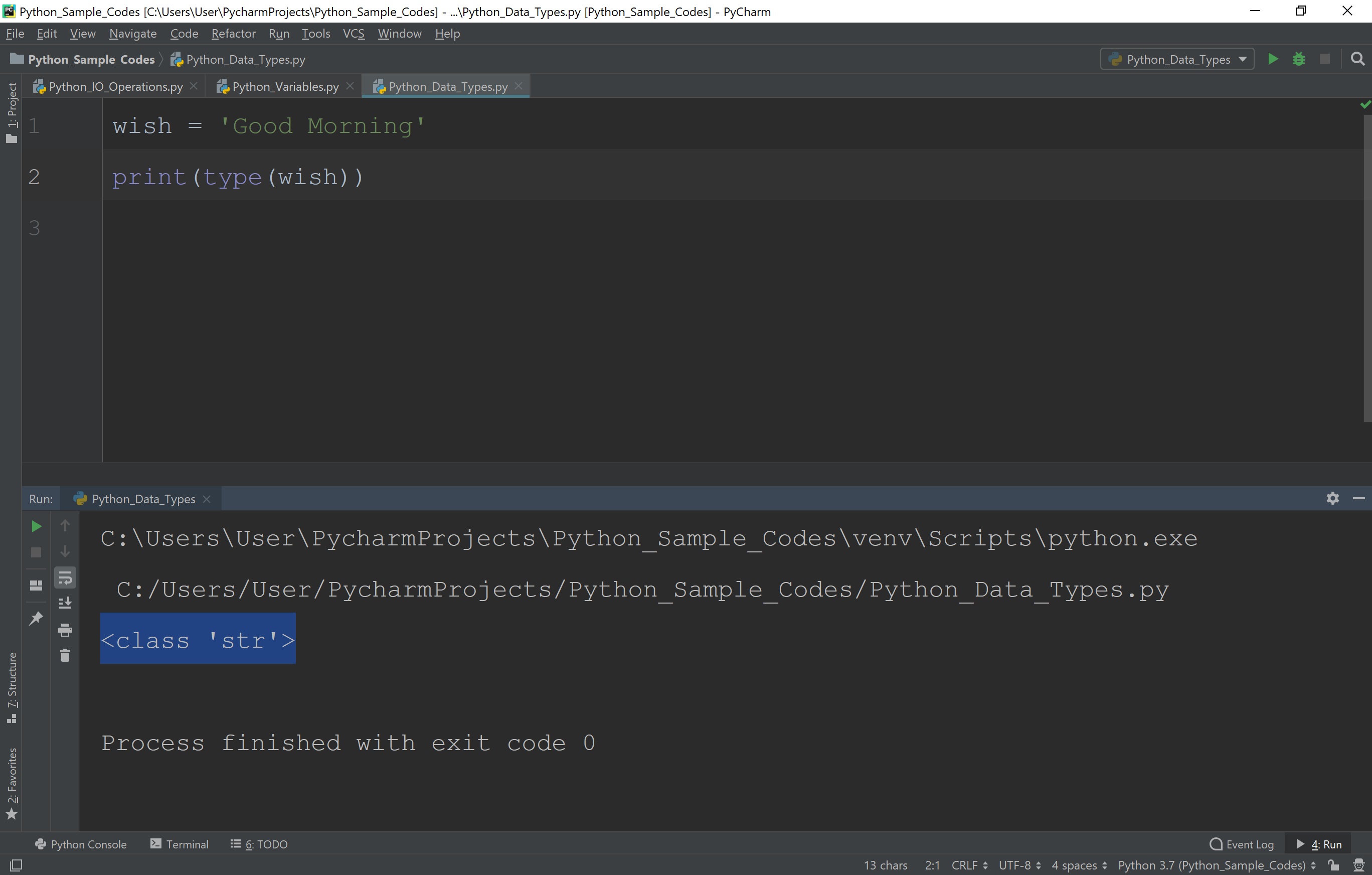Toggle the lock icon in status bar
This screenshot has width=1372, height=875.
(1334, 865)
